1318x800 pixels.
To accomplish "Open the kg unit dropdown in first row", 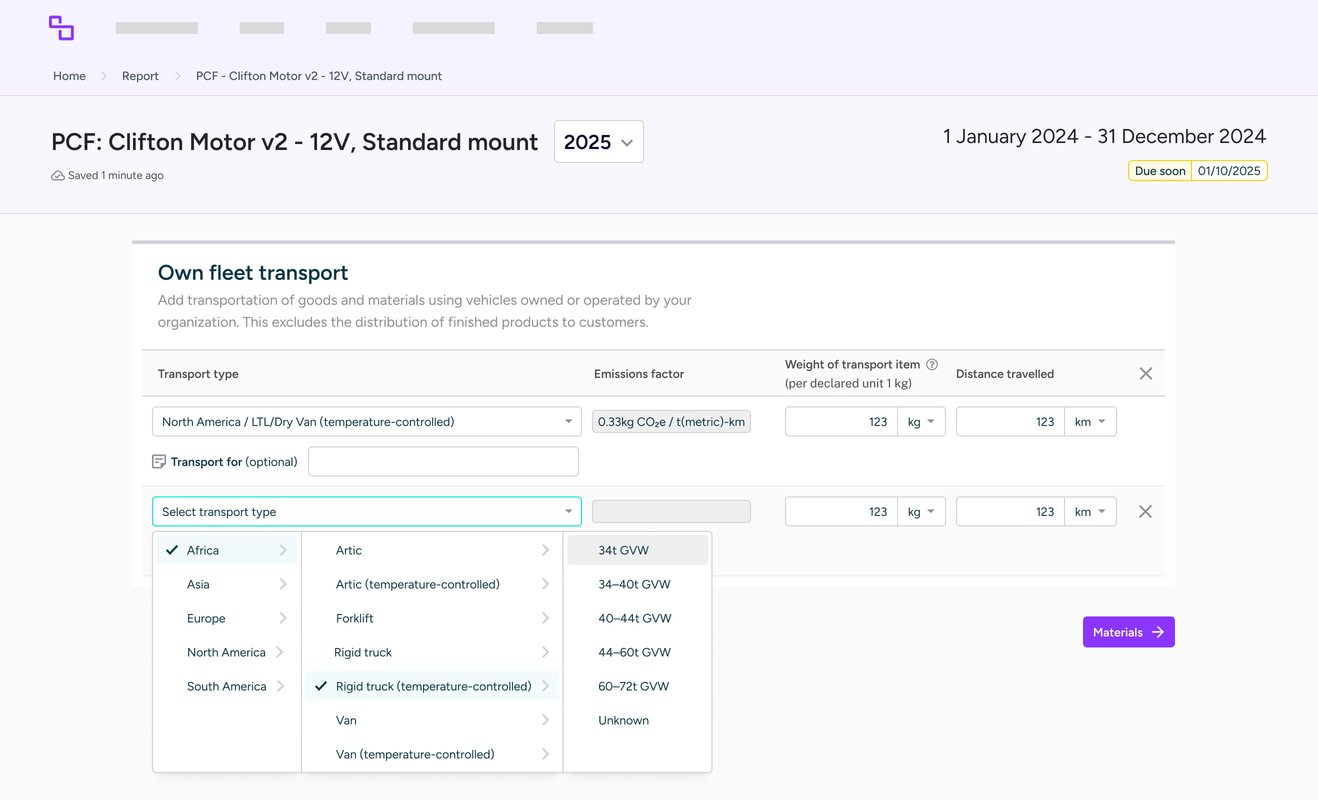I will [921, 422].
